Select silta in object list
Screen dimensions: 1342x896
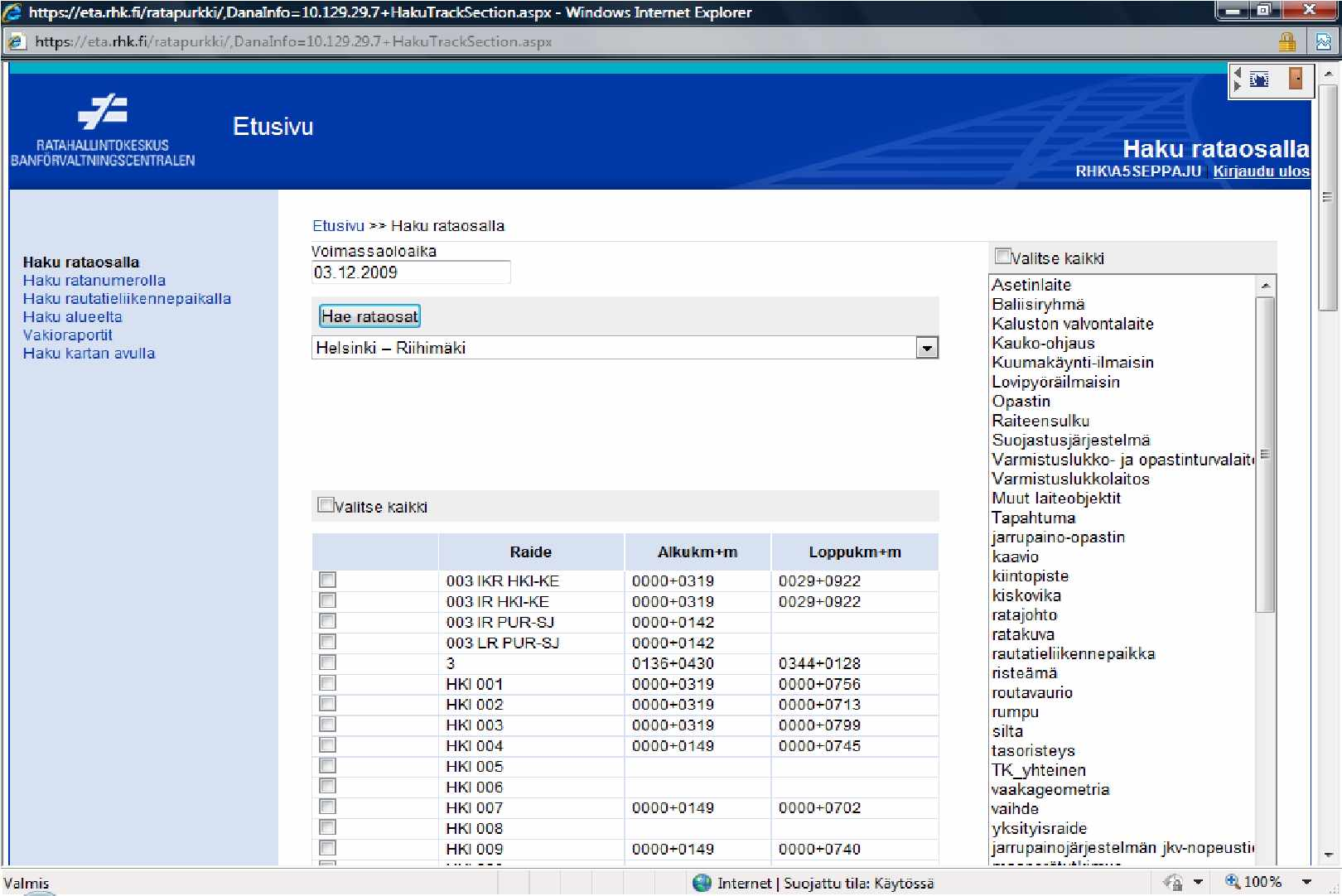(1007, 731)
